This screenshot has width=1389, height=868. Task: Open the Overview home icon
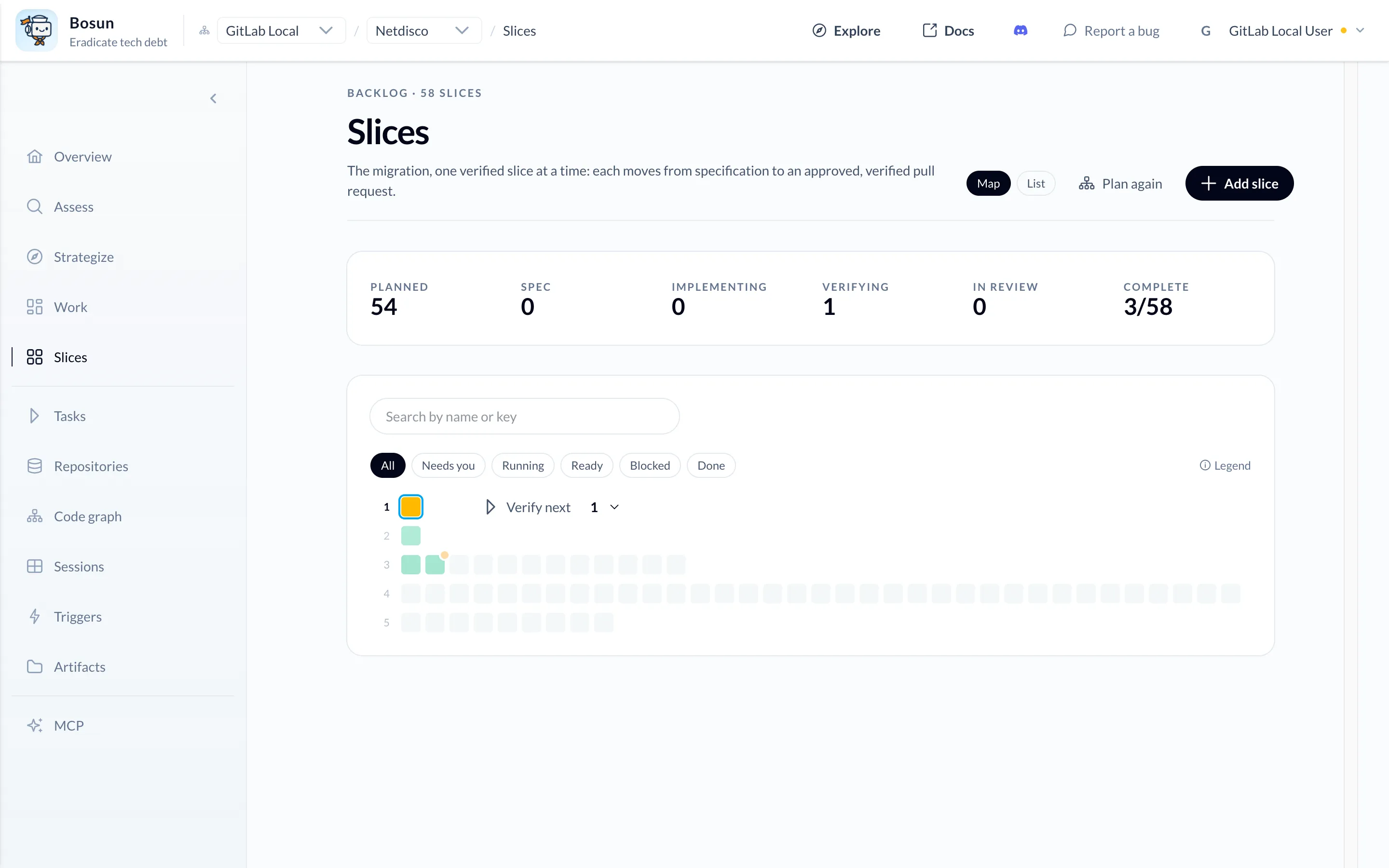[34, 157]
